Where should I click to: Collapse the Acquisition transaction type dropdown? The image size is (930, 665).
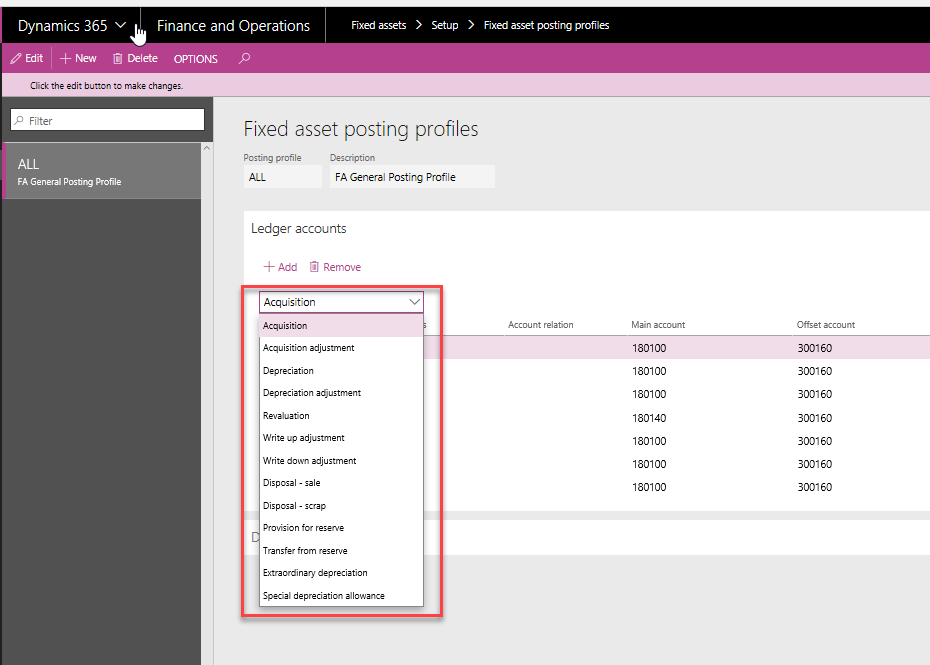[414, 302]
